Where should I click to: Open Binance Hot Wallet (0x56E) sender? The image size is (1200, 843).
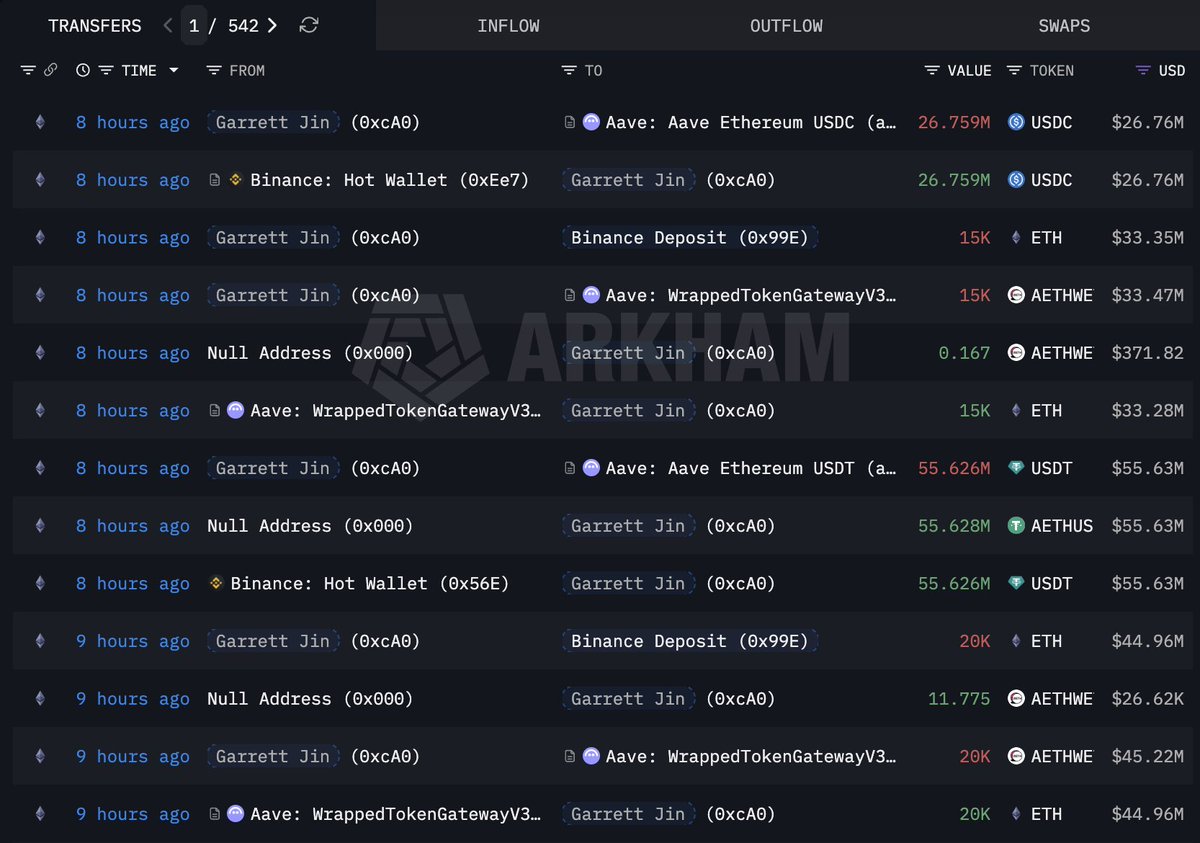[x=369, y=583]
